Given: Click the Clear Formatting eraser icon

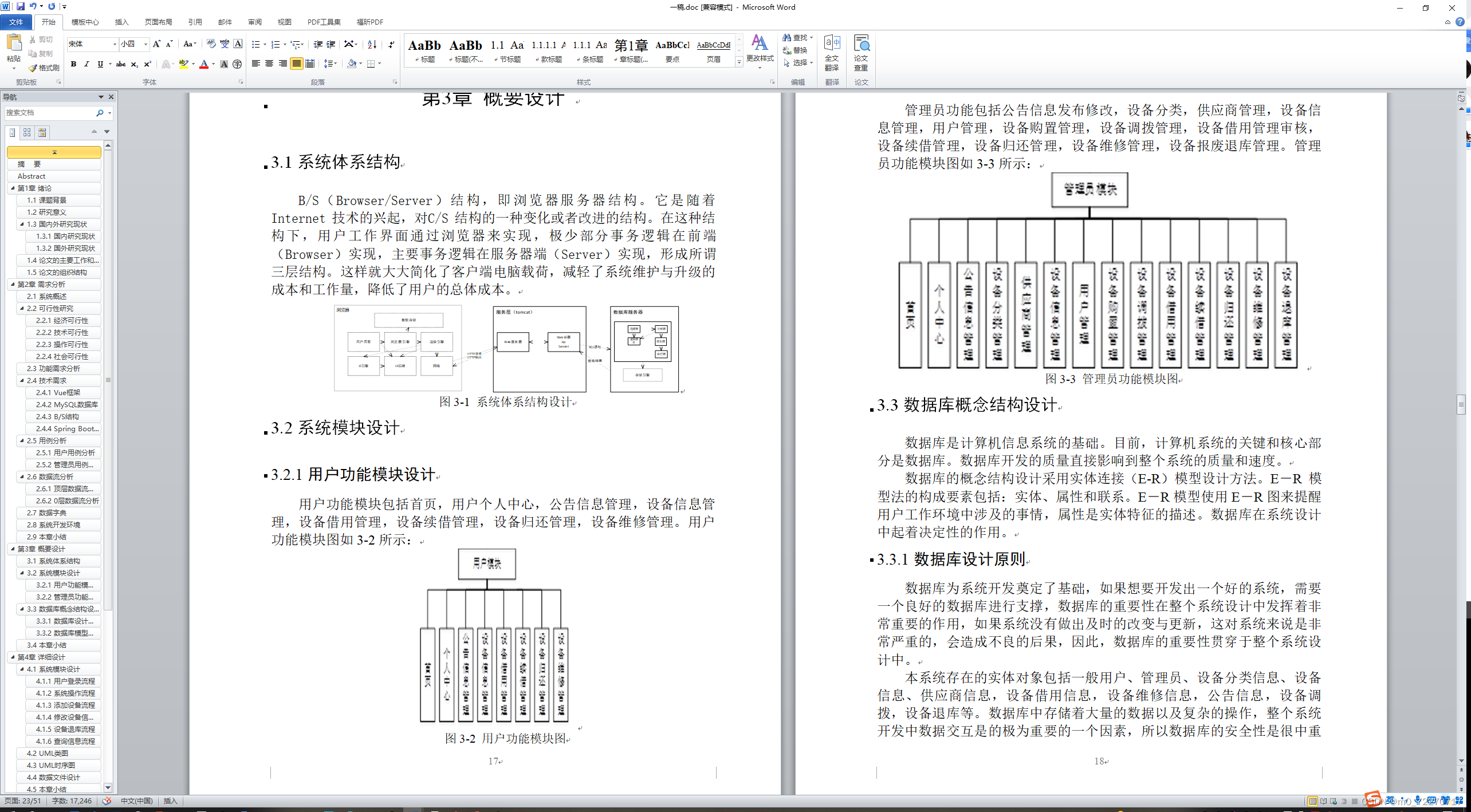Looking at the screenshot, I should tap(211, 44).
